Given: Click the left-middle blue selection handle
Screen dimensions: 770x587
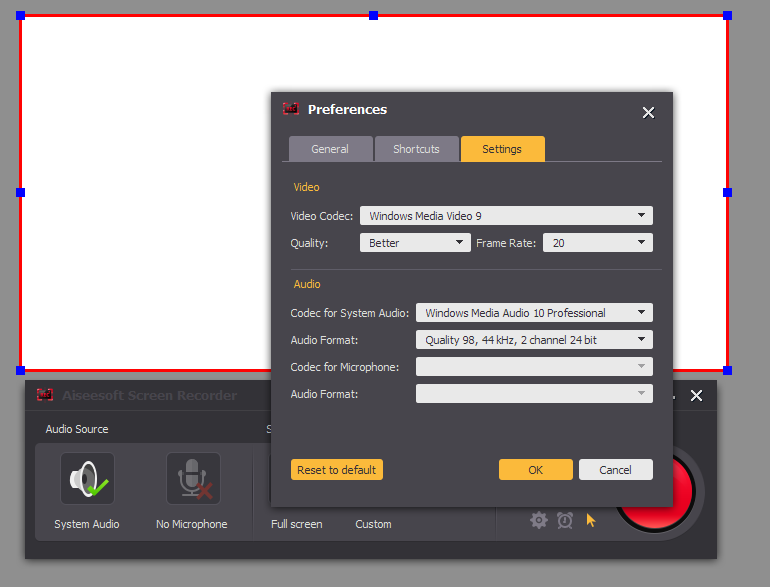Looking at the screenshot, I should click(x=20, y=193).
